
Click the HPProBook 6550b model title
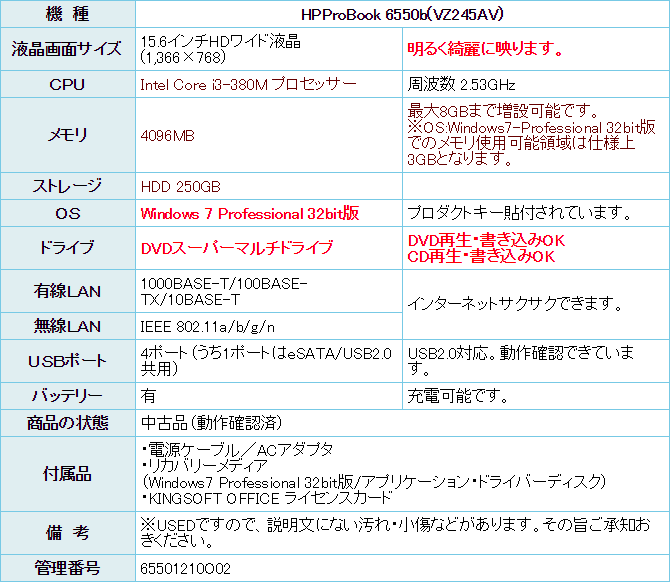pyautogui.click(x=400, y=15)
